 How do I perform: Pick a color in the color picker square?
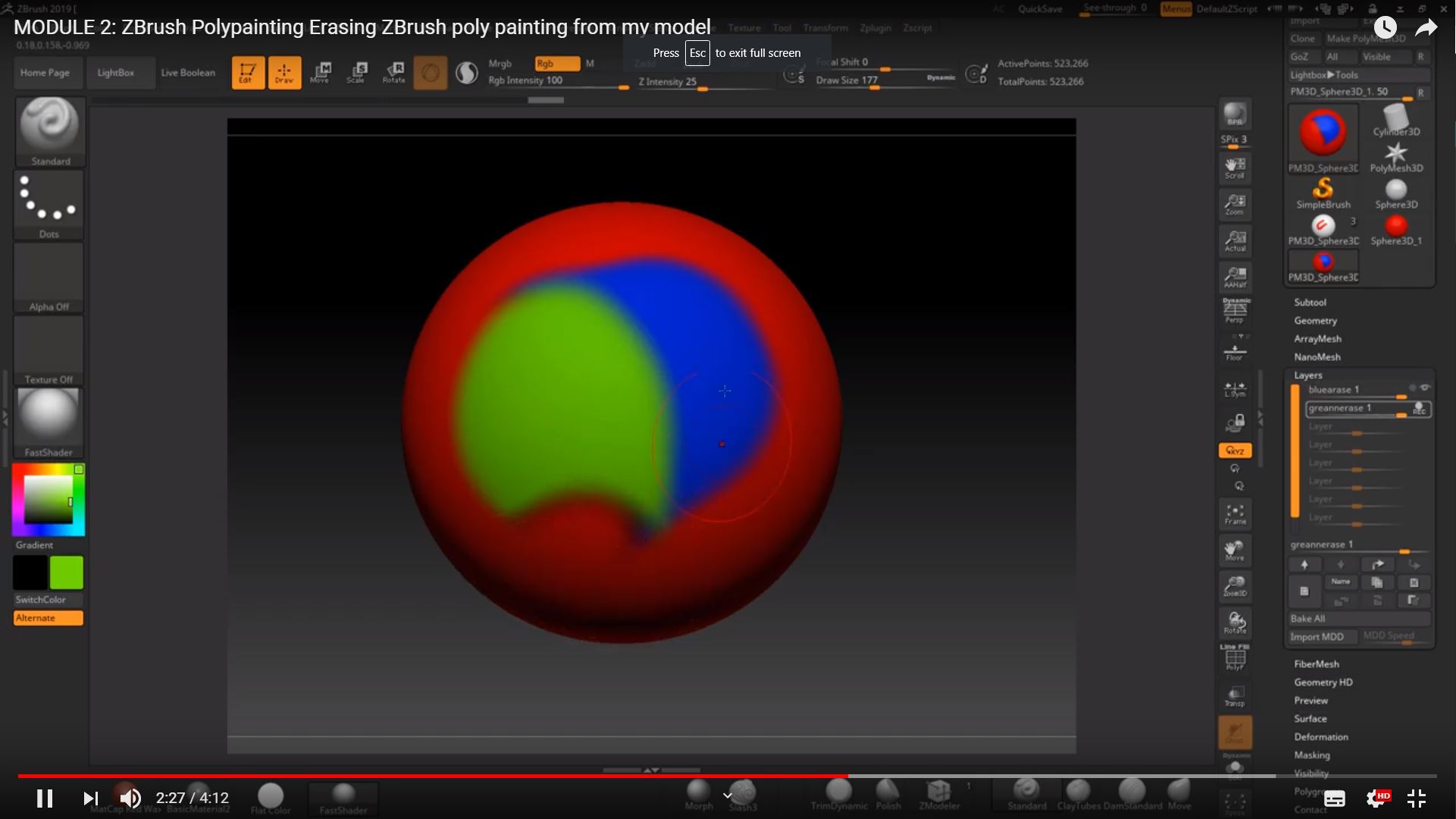49,500
